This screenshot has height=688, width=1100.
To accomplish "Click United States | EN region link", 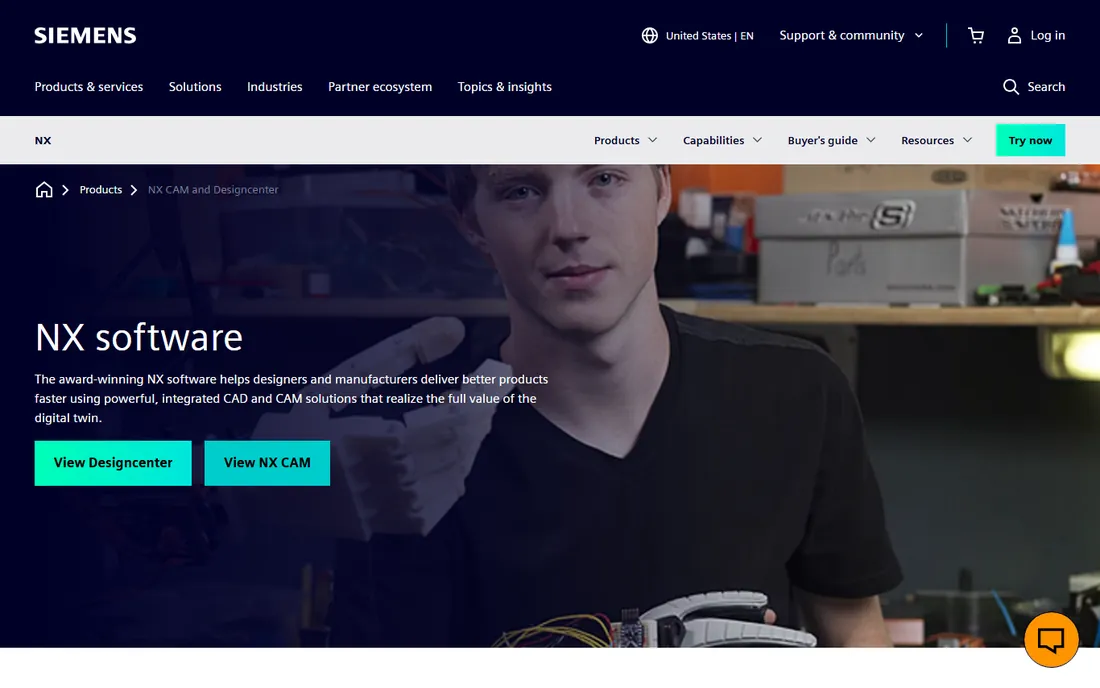I will point(709,36).
